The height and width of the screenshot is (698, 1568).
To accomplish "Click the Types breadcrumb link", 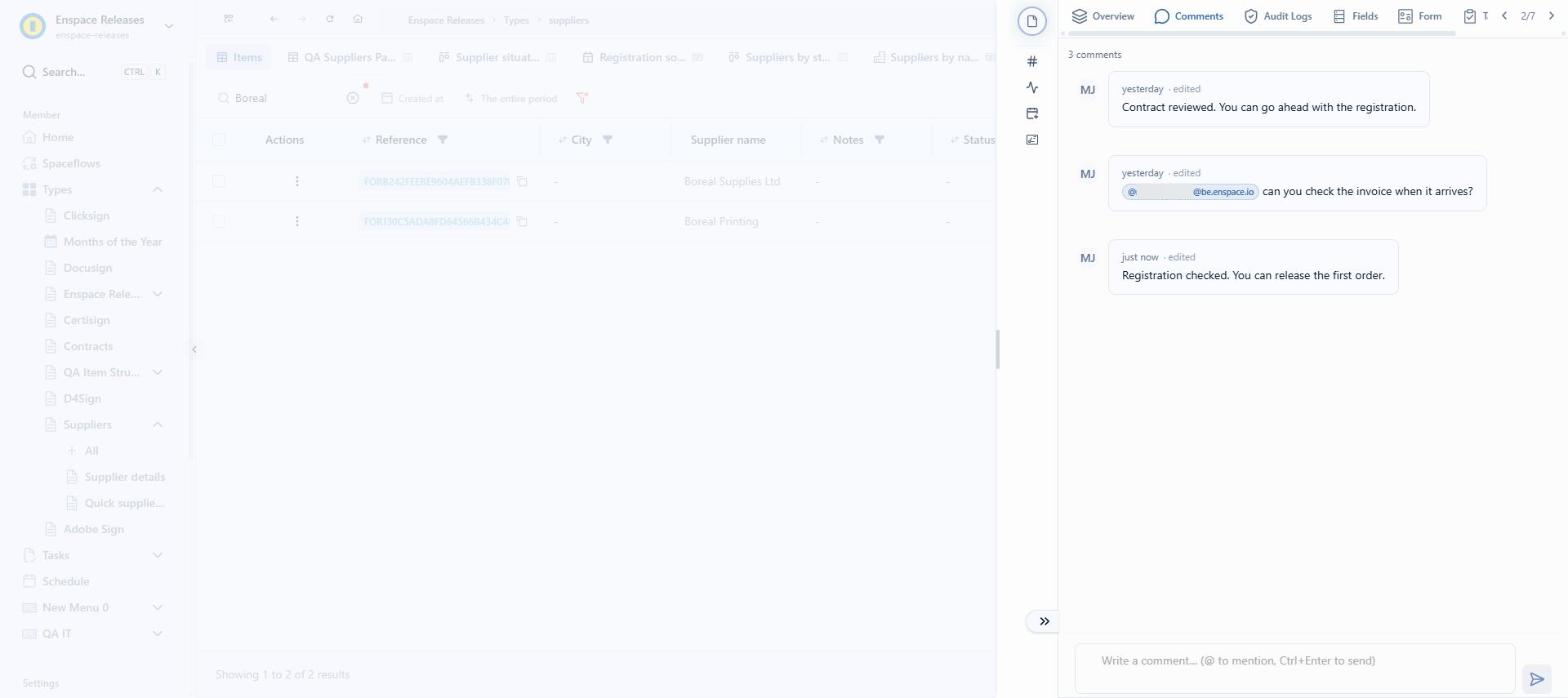I will pyautogui.click(x=516, y=20).
